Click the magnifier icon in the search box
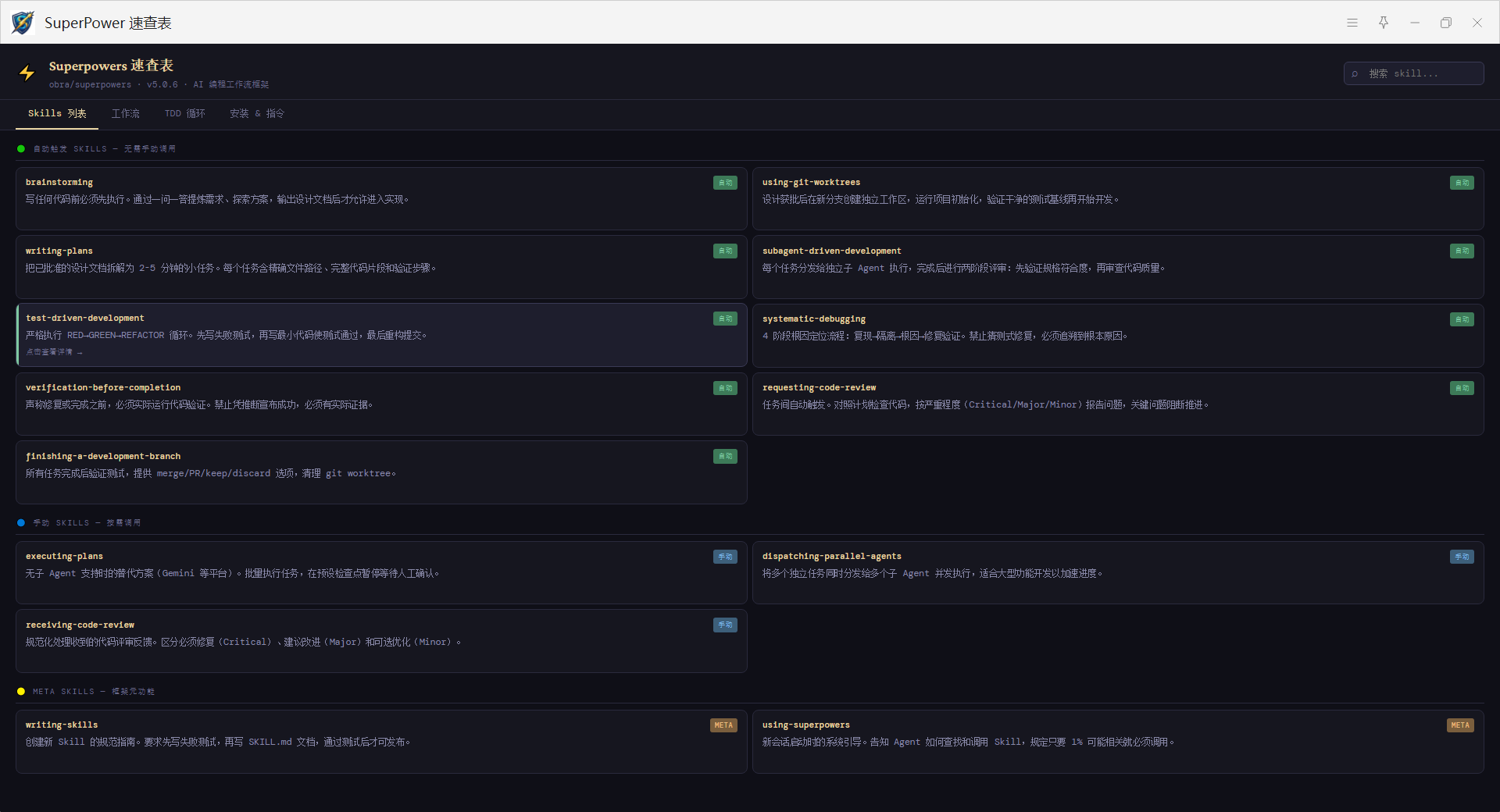The width and height of the screenshot is (1500, 812). [x=1355, y=74]
